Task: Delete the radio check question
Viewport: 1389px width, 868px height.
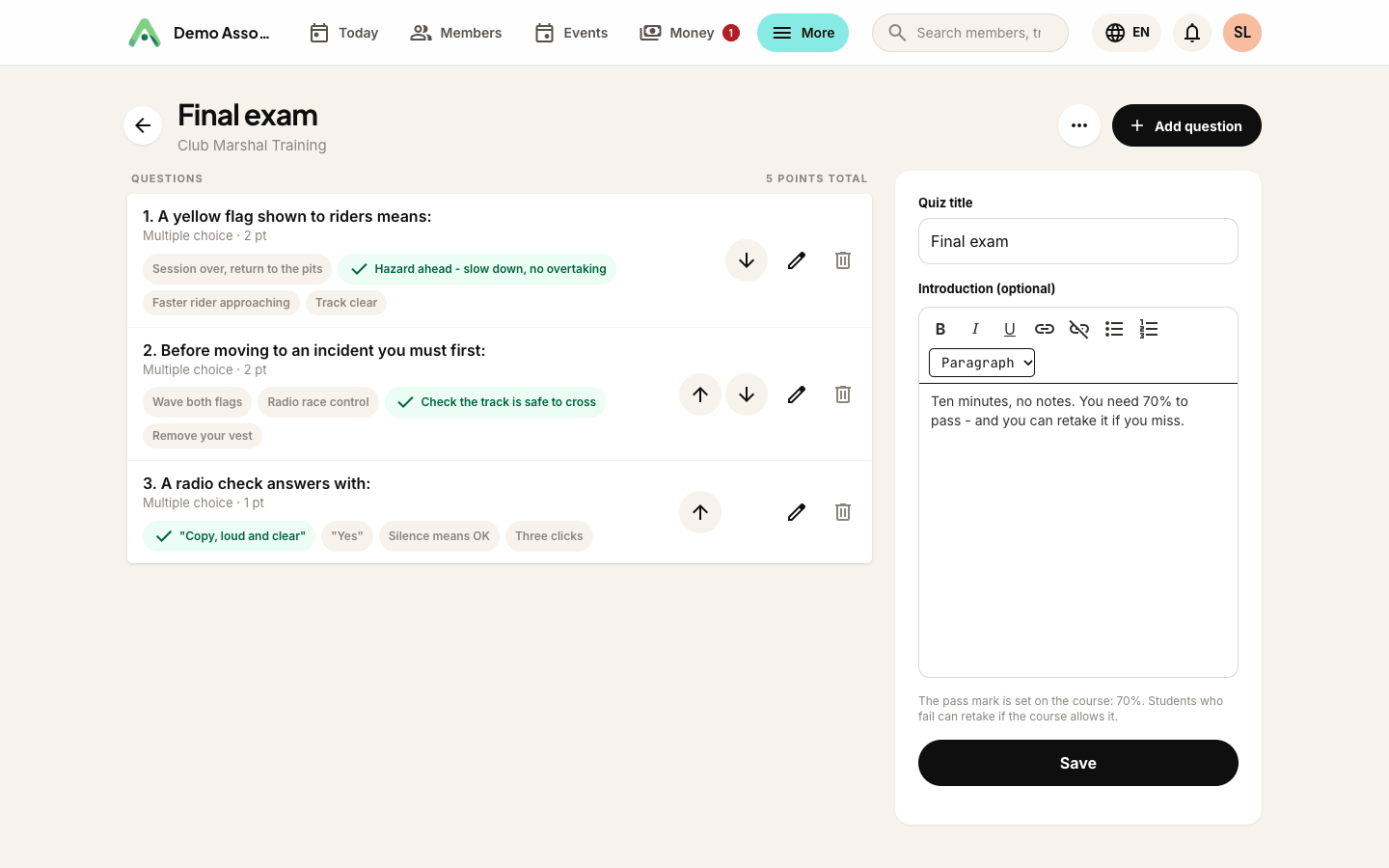Action: 843,512
